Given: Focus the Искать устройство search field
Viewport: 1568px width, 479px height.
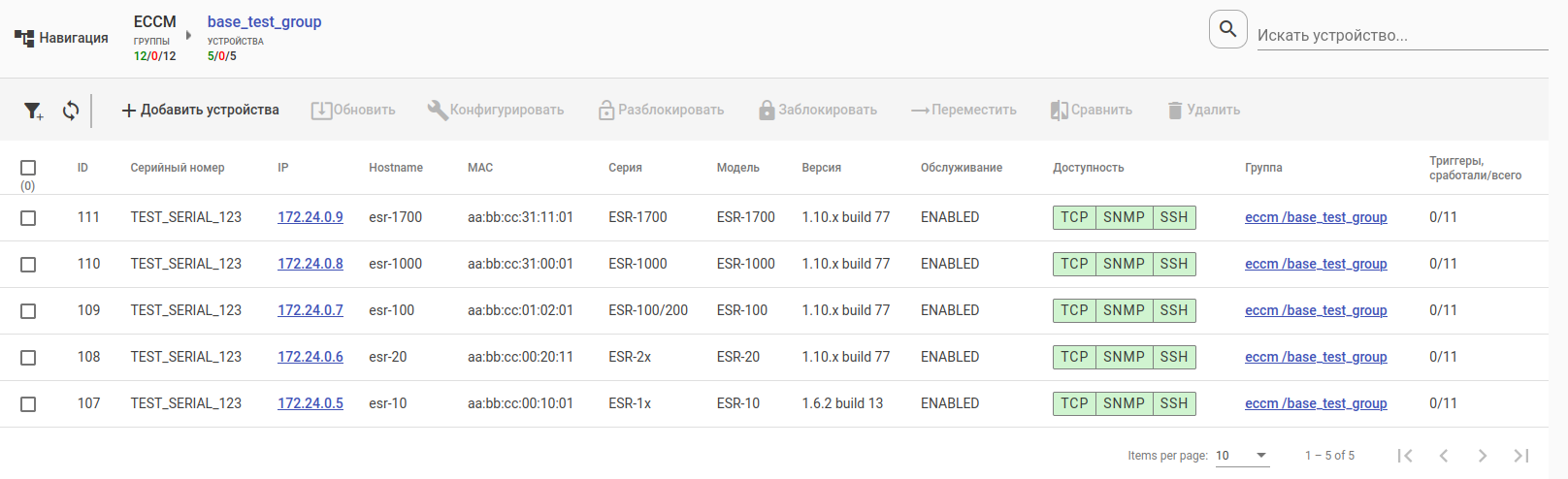Looking at the screenshot, I should (x=1402, y=35).
